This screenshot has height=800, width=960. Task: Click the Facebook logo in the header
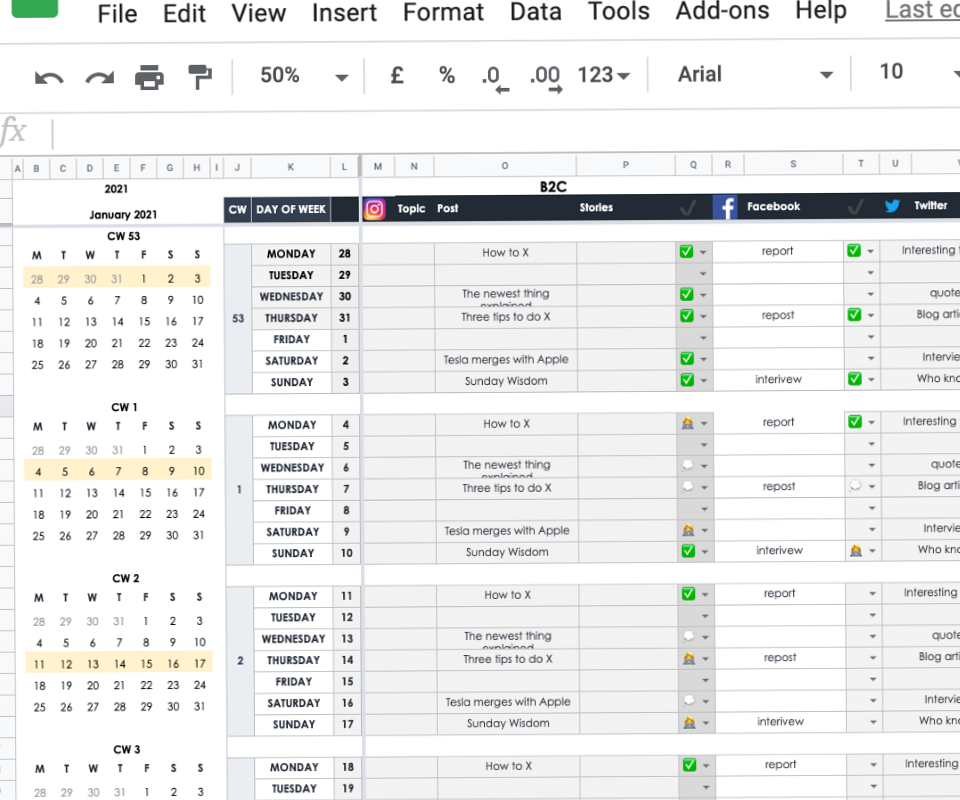click(724, 206)
